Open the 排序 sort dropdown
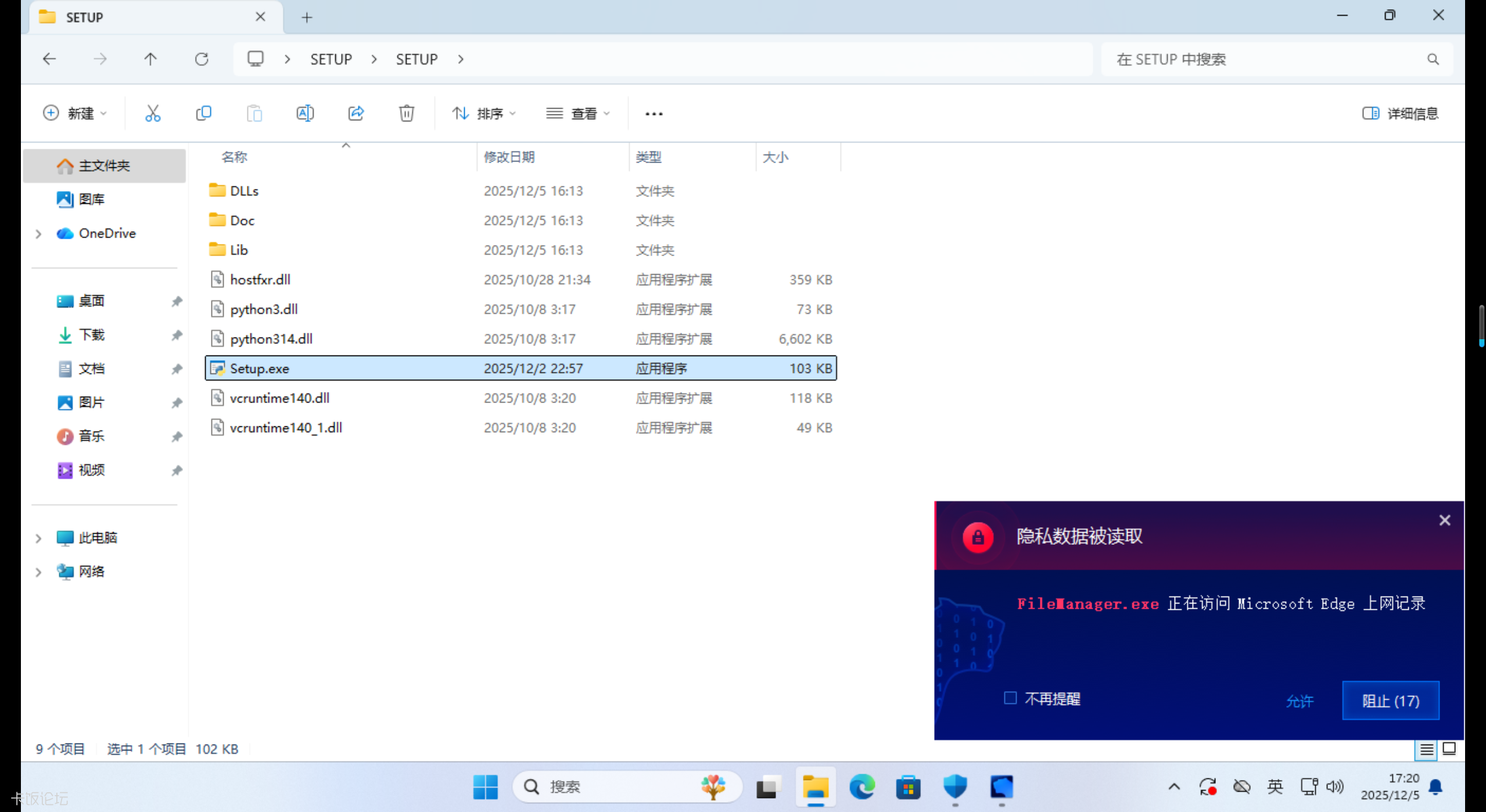This screenshot has width=1486, height=812. [483, 113]
